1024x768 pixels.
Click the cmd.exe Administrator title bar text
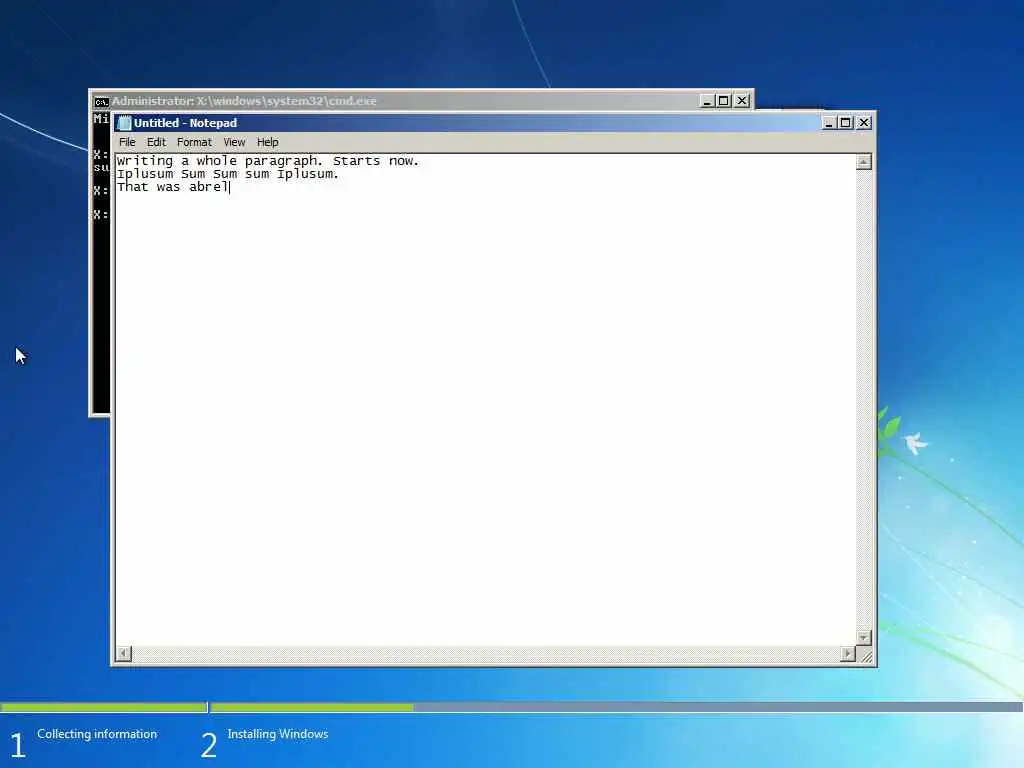click(244, 101)
